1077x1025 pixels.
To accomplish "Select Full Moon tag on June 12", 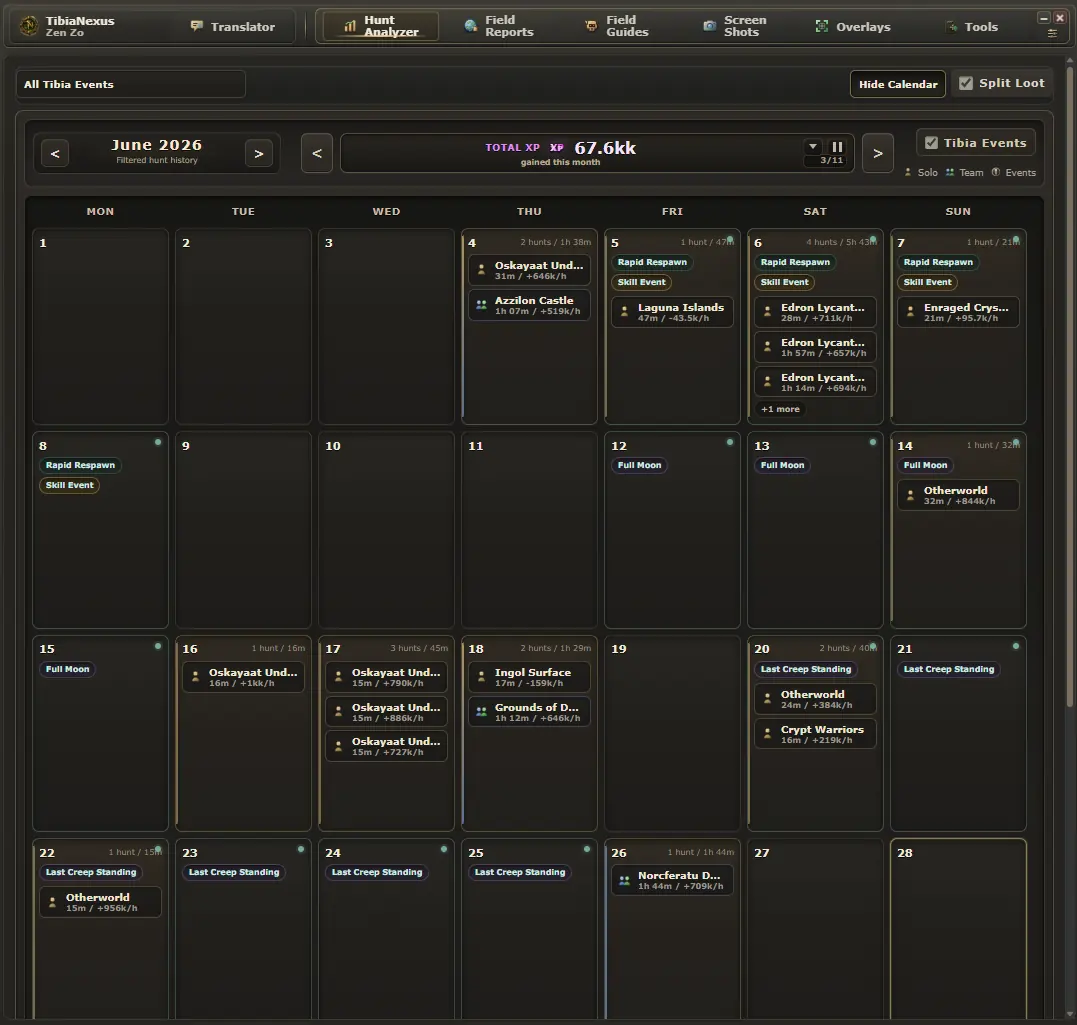I will (x=639, y=466).
